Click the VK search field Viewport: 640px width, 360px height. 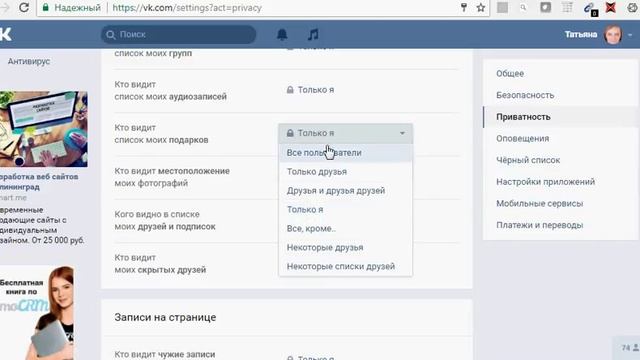click(178, 35)
